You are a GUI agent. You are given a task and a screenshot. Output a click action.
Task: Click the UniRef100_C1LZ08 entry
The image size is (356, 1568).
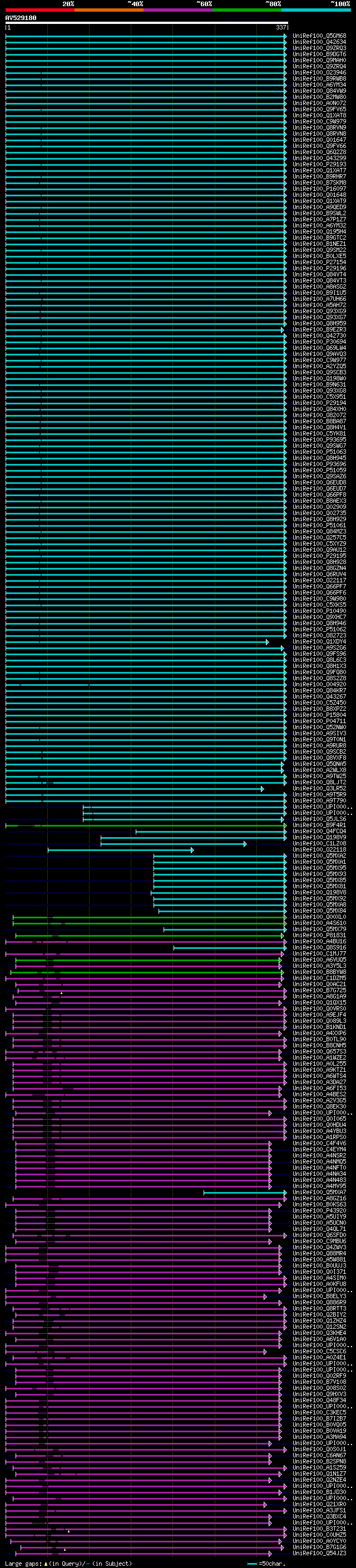pos(319,843)
